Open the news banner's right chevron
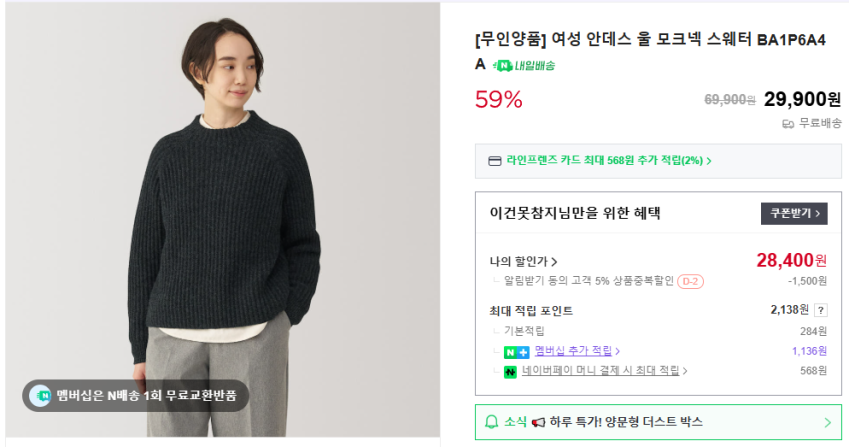849x447 pixels. (x=827, y=423)
